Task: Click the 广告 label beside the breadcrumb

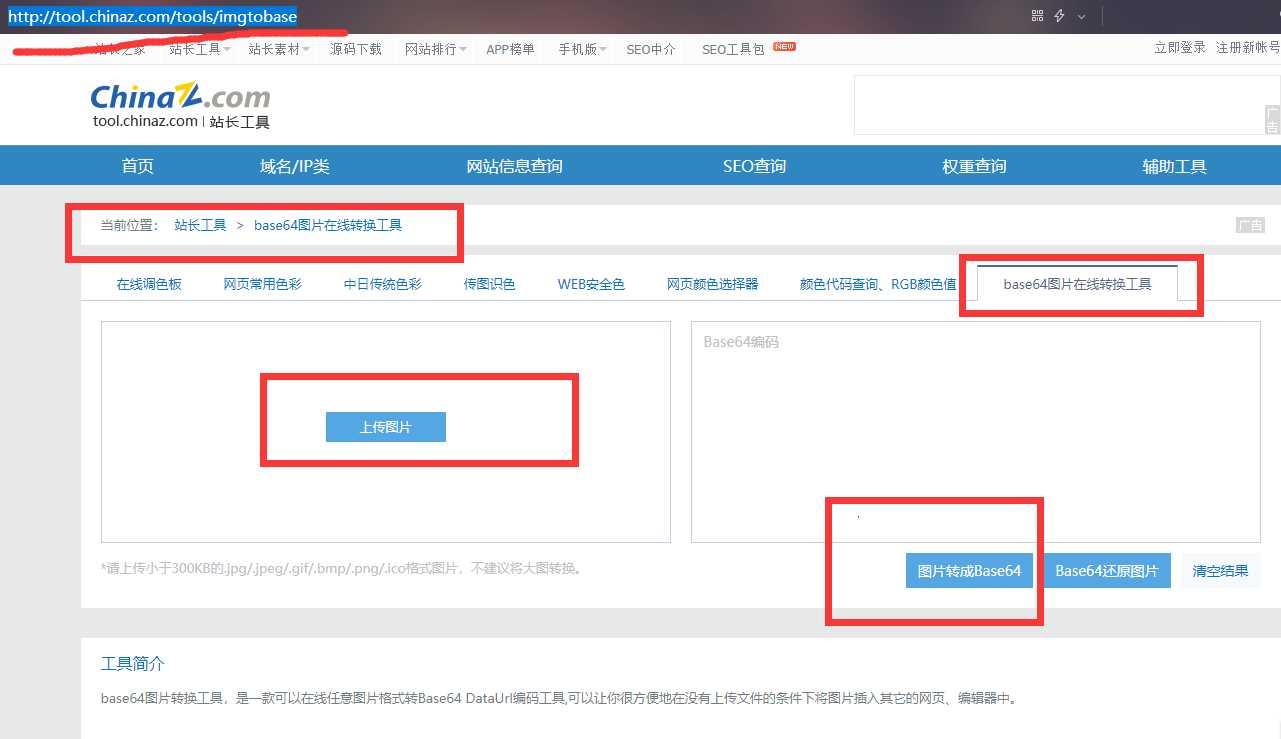Action: [x=1251, y=225]
